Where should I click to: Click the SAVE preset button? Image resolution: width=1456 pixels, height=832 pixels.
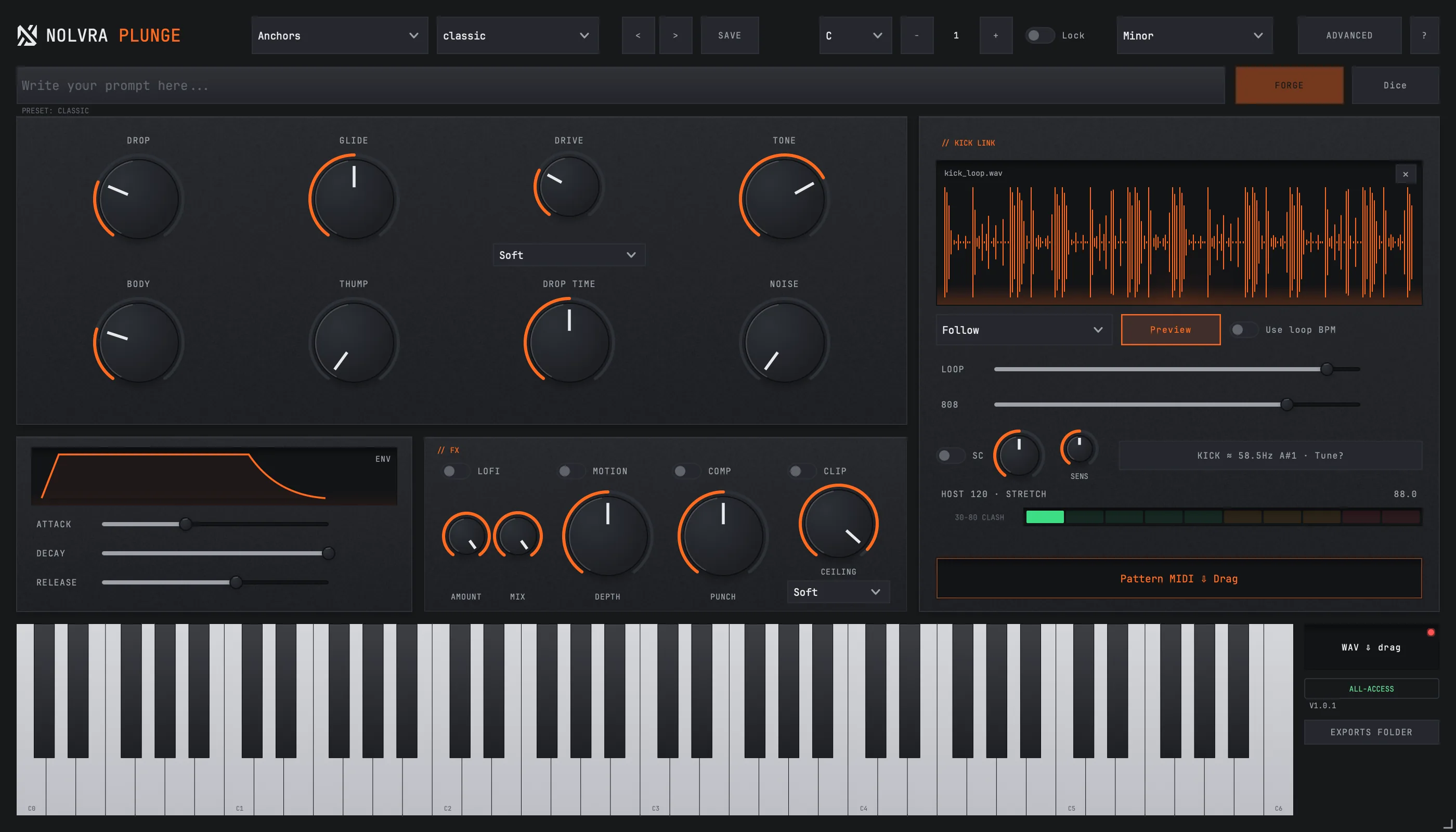click(x=730, y=35)
